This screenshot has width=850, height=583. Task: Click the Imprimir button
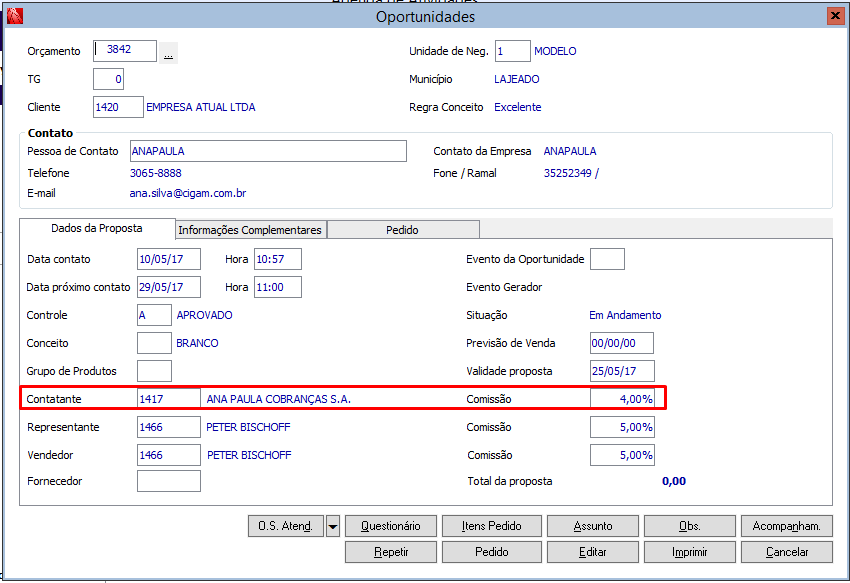(x=690, y=552)
